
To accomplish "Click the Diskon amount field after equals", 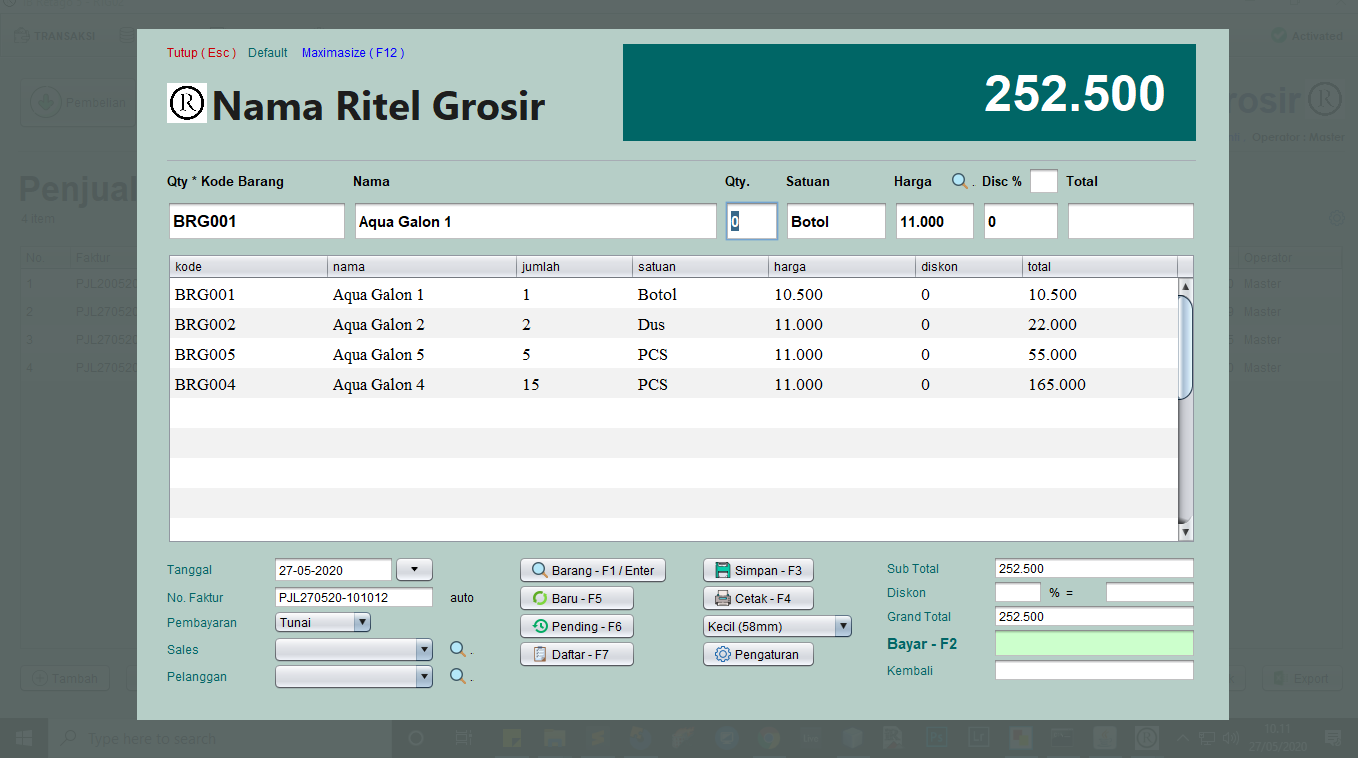I will pyautogui.click(x=1150, y=592).
